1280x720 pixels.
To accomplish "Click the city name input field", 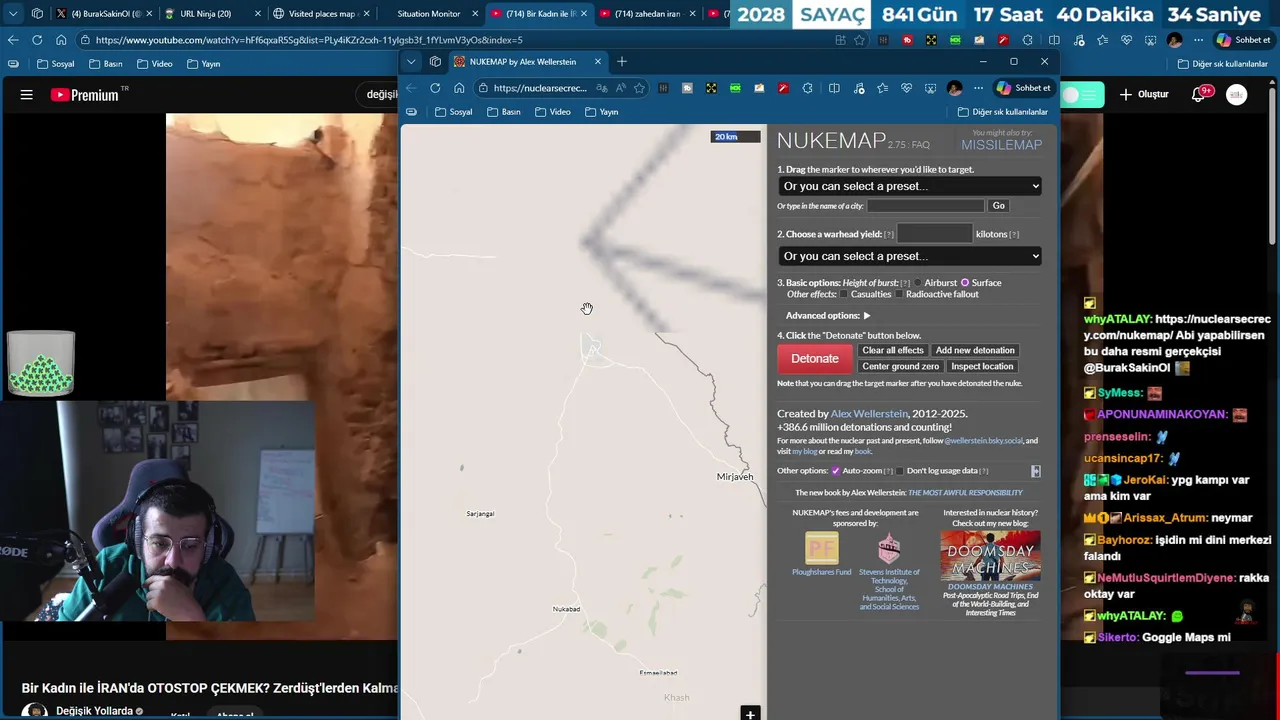I will [x=926, y=205].
